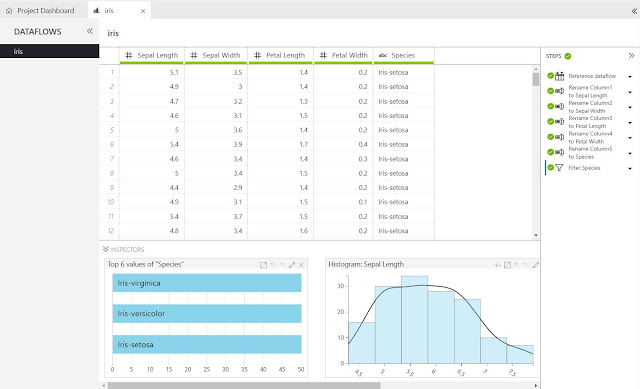Edit the Species inspector with pencil icon
Viewport: 640px width, 389px height.
pos(292,265)
